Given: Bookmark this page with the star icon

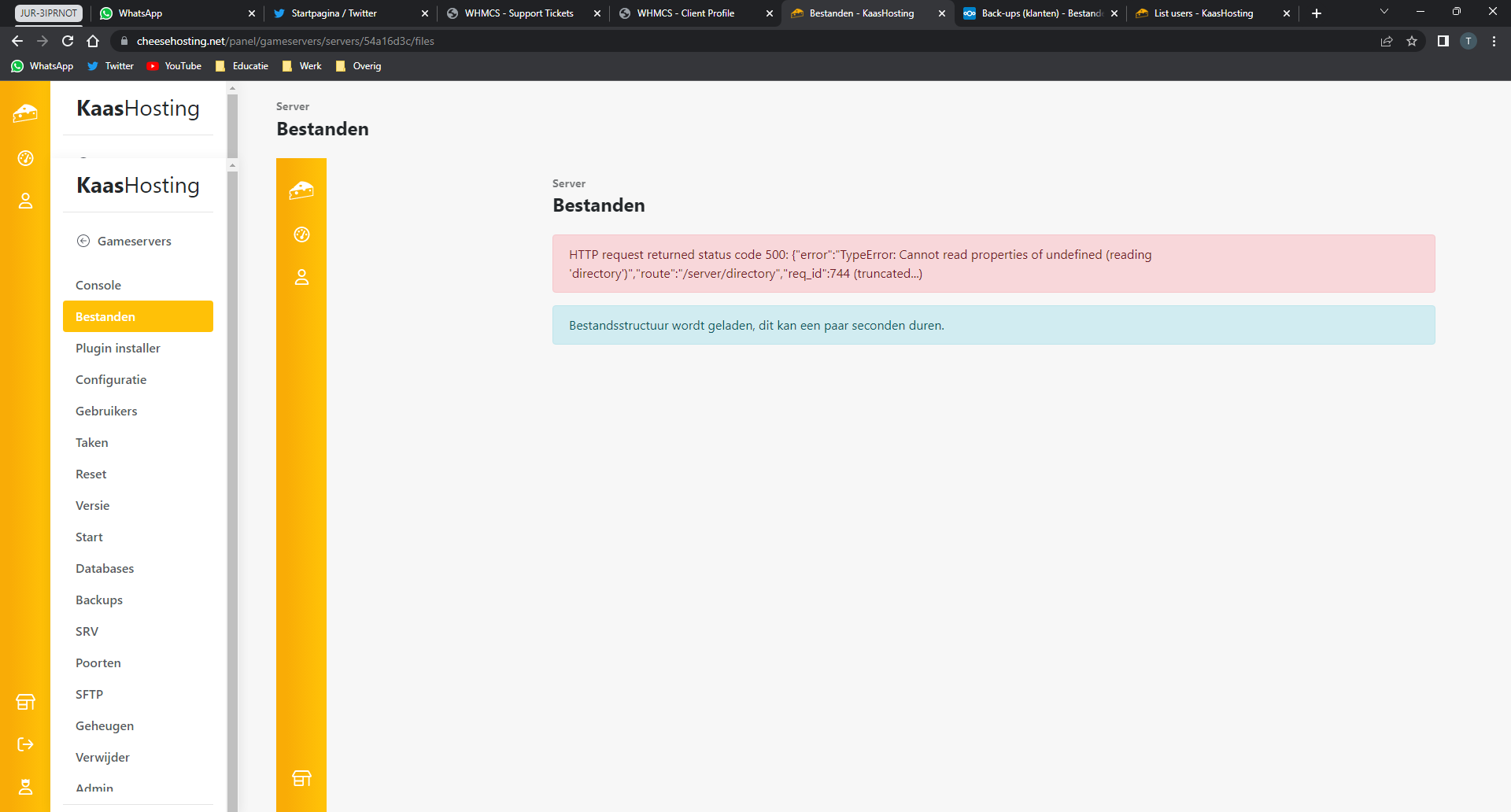Looking at the screenshot, I should click(x=1412, y=41).
